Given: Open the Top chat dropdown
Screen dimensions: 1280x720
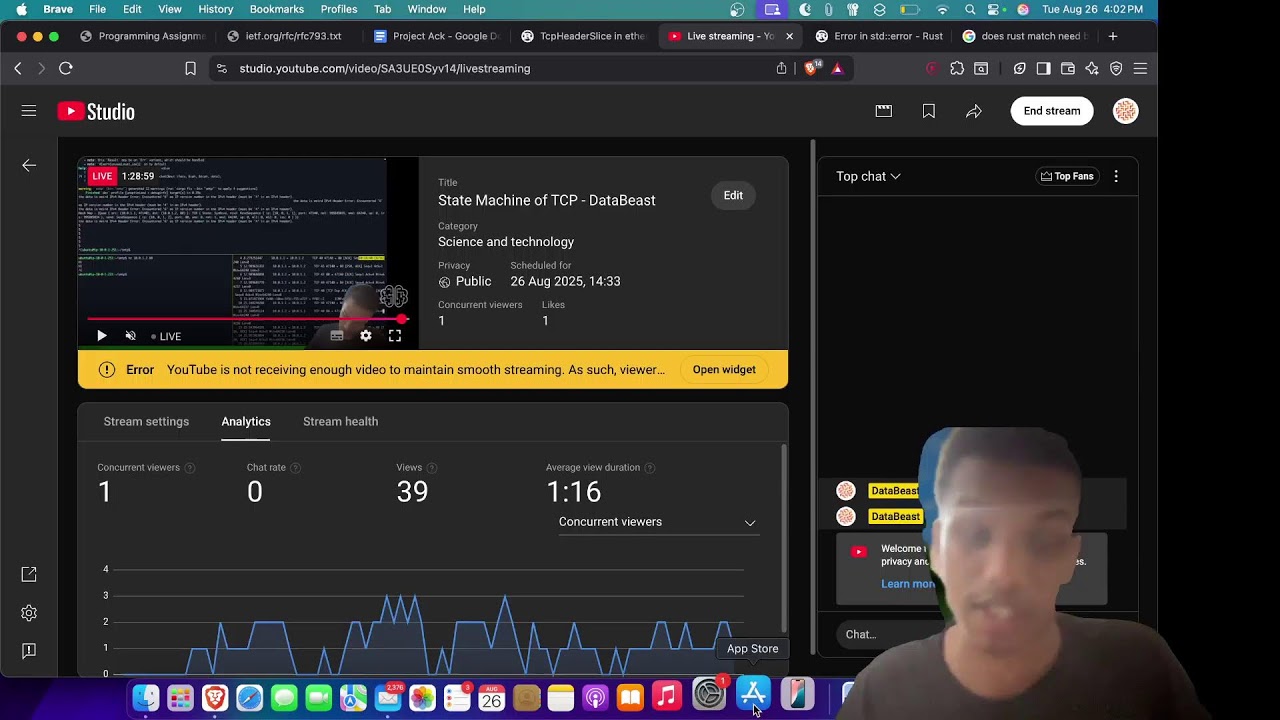Looking at the screenshot, I should [x=868, y=176].
